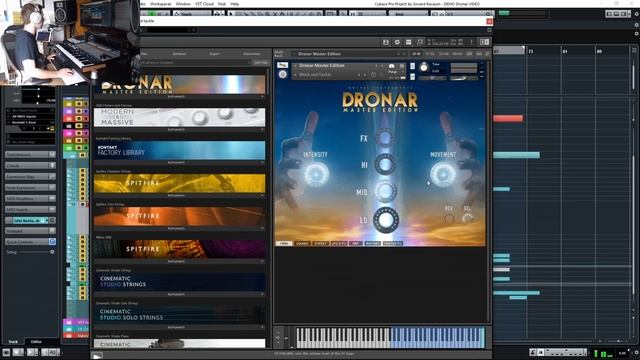This screenshot has width=640, height=360.
Task: Click the round gear icon under instrument thumbnail
Action: point(282,74)
